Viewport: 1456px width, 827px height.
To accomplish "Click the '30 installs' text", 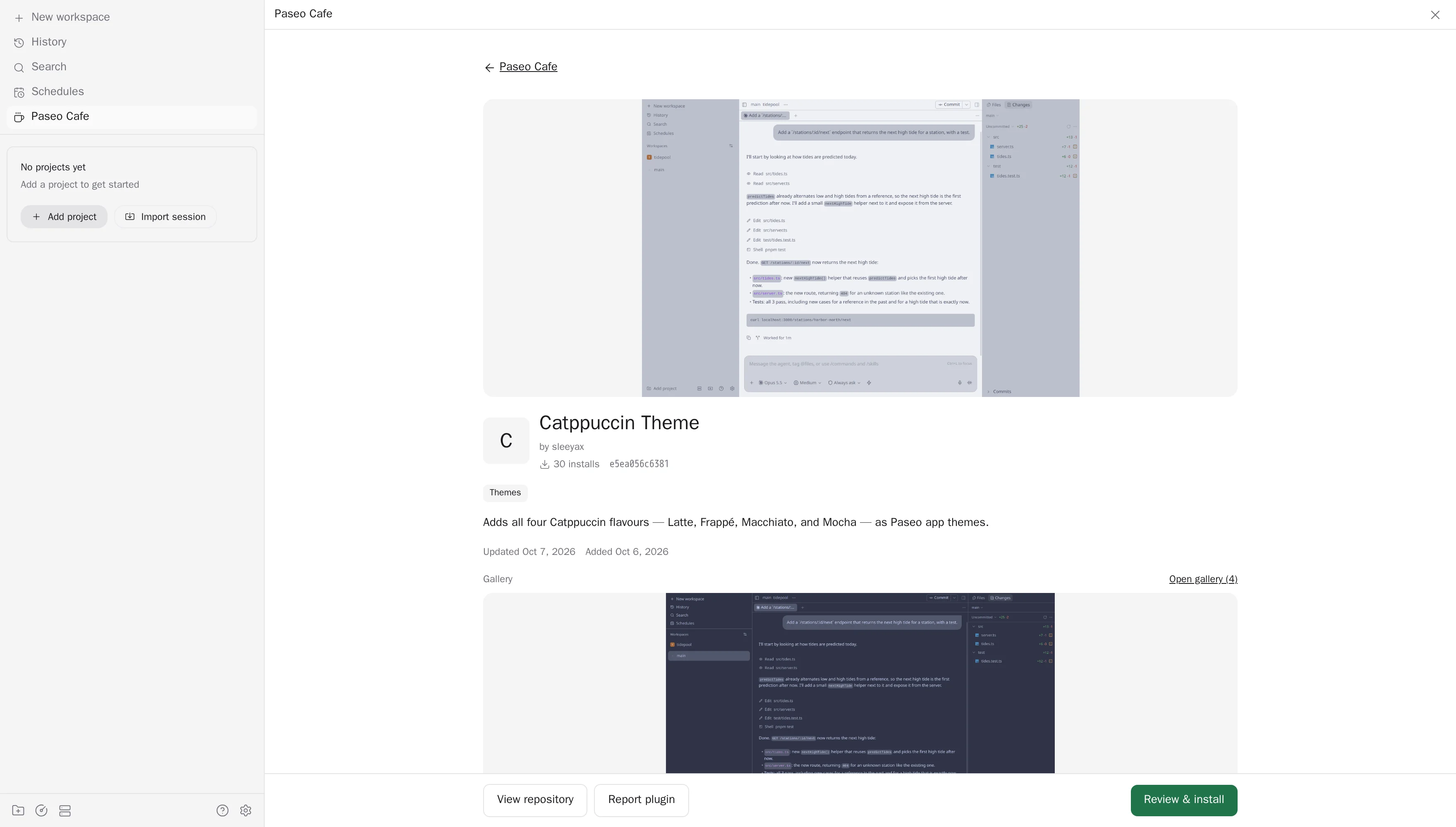I will pyautogui.click(x=576, y=464).
